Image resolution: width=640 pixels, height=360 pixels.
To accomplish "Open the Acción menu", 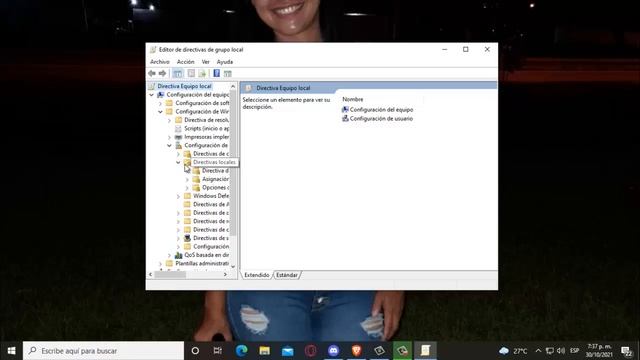I will coord(185,62).
